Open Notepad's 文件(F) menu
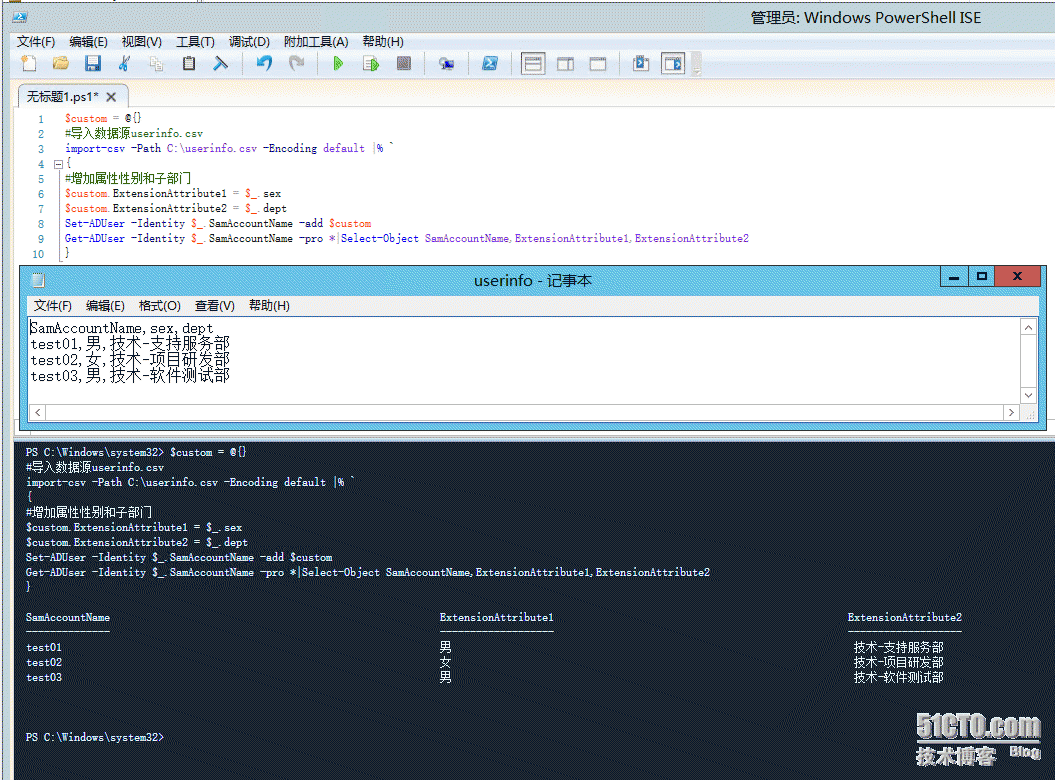This screenshot has height=780, width=1055. pyautogui.click(x=52, y=306)
